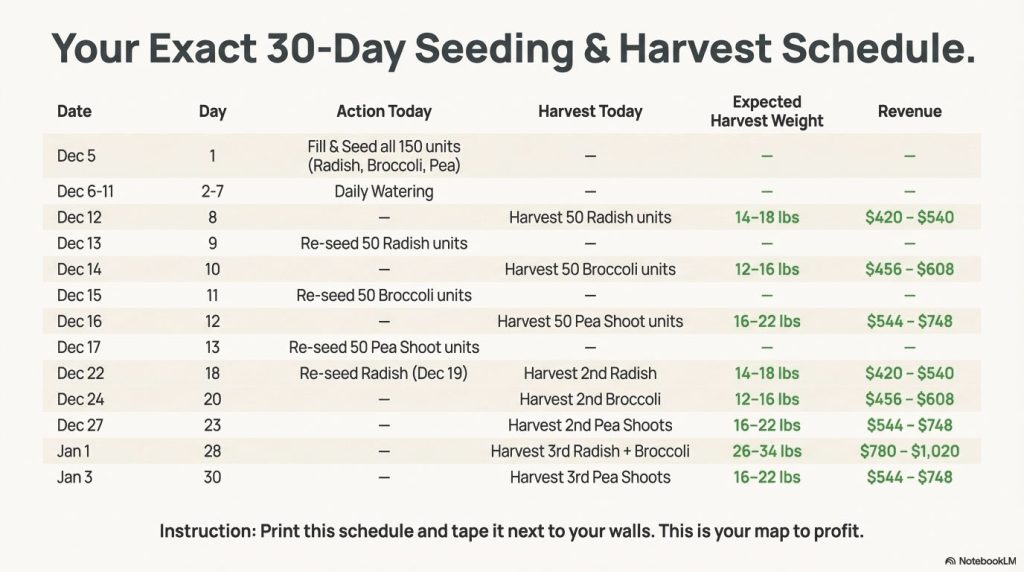Click the slide title heading
1024x572 pixels.
512,48
